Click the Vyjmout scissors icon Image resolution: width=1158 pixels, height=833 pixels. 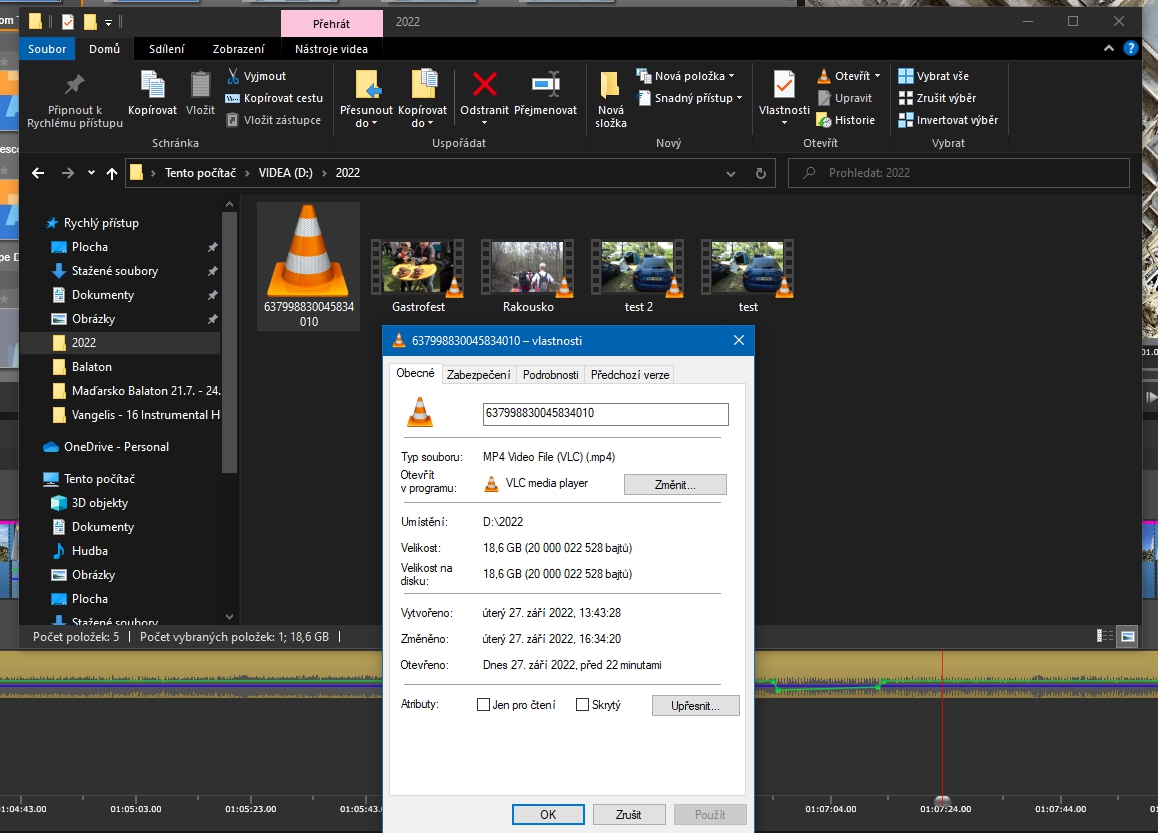pyautogui.click(x=233, y=76)
